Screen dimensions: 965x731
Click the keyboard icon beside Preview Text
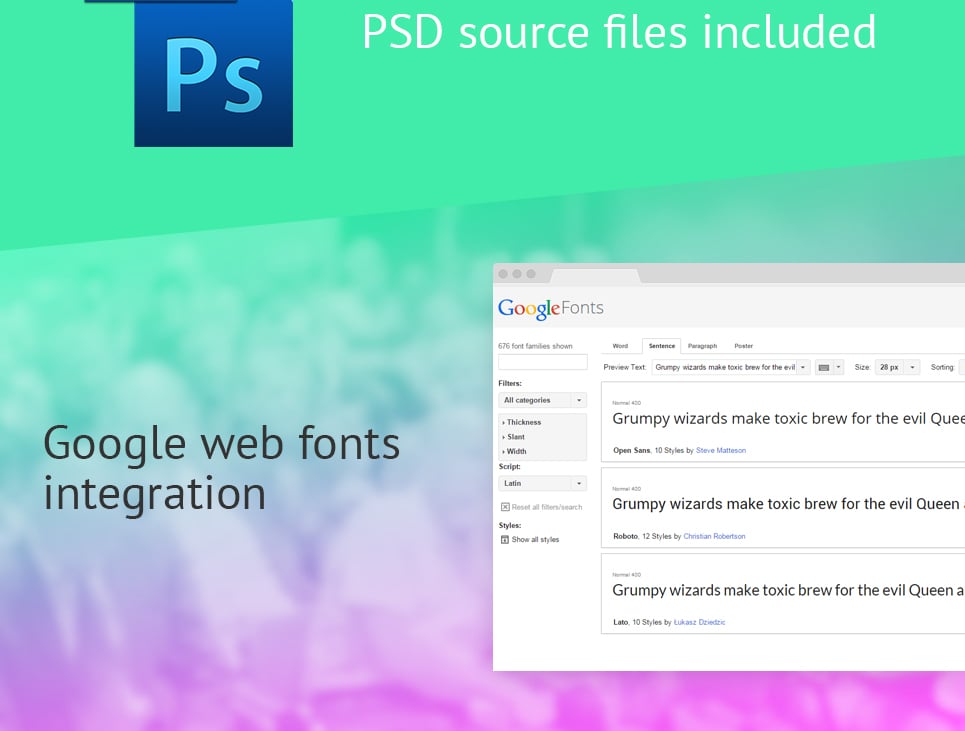pos(823,367)
